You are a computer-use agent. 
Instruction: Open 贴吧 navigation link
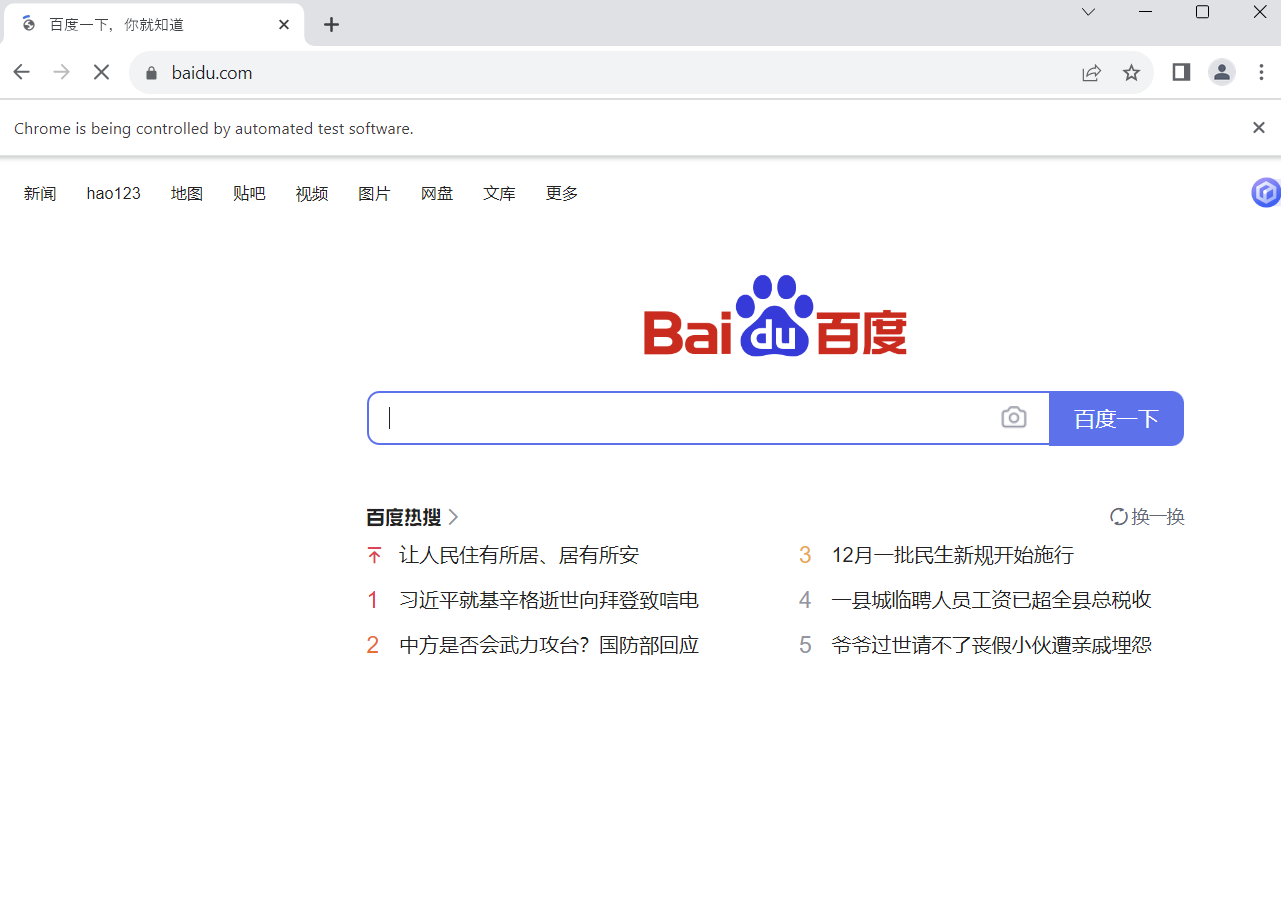tap(249, 193)
